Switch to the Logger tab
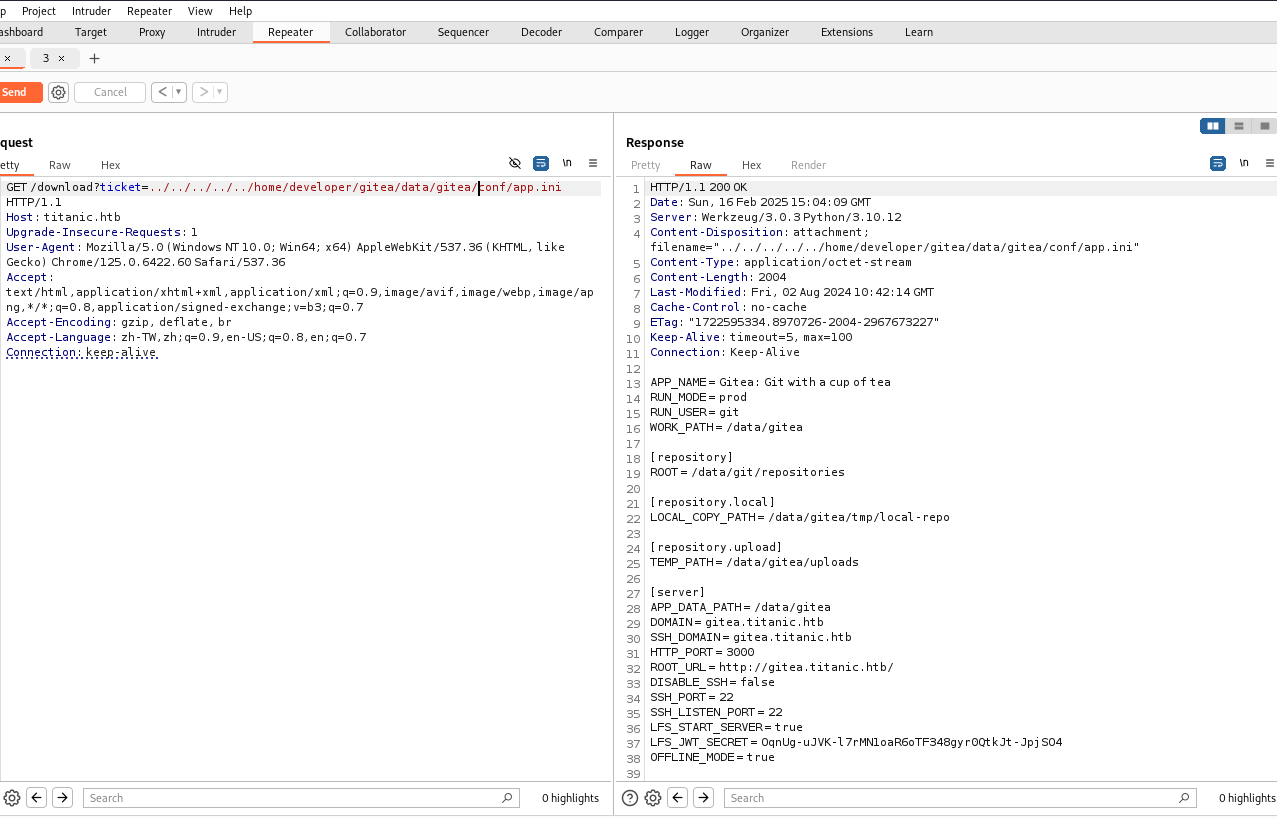This screenshot has width=1277, height=818. tap(692, 32)
